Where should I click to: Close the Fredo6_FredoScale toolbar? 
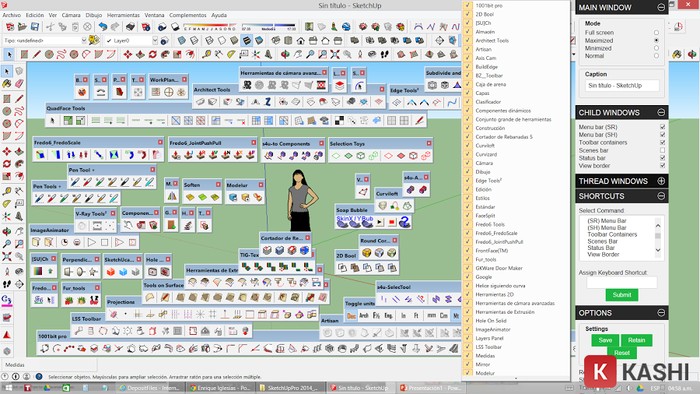[160, 142]
